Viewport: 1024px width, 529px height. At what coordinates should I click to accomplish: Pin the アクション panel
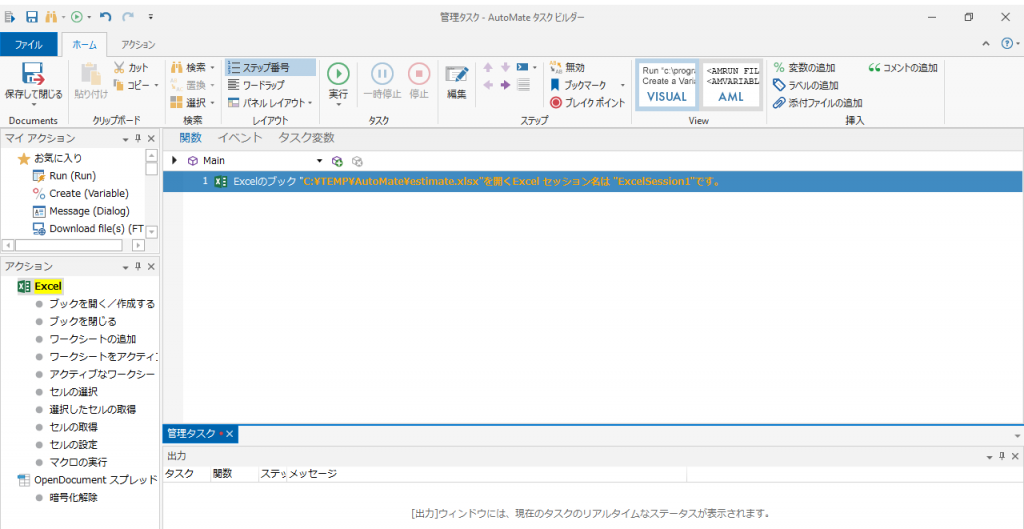tap(138, 266)
